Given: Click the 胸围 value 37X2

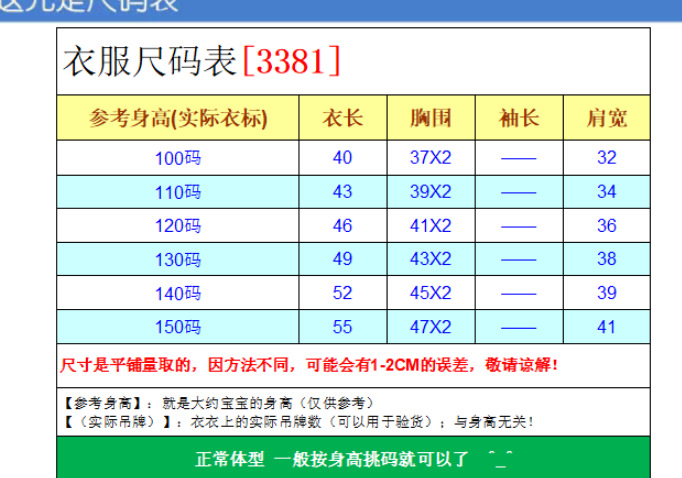Looking at the screenshot, I should coord(431,157).
